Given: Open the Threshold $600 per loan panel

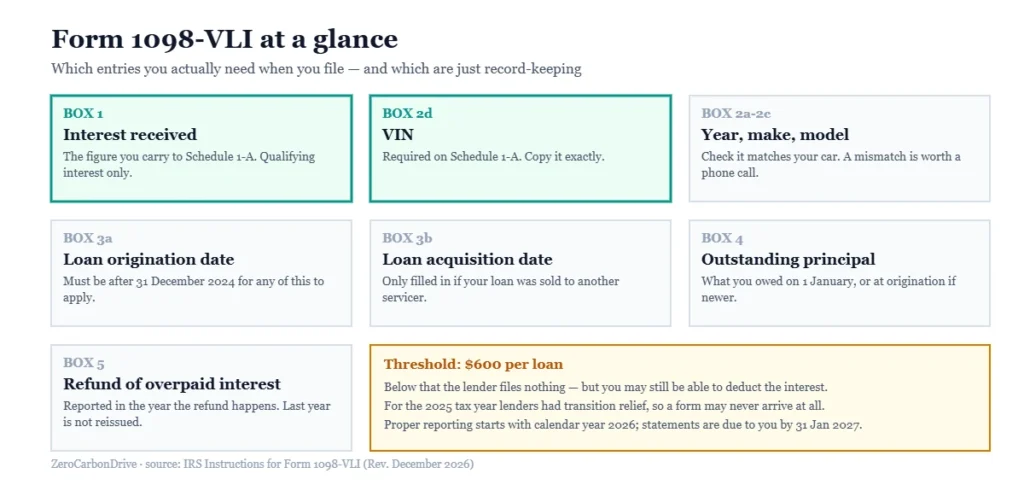Looking at the screenshot, I should click(x=680, y=398).
